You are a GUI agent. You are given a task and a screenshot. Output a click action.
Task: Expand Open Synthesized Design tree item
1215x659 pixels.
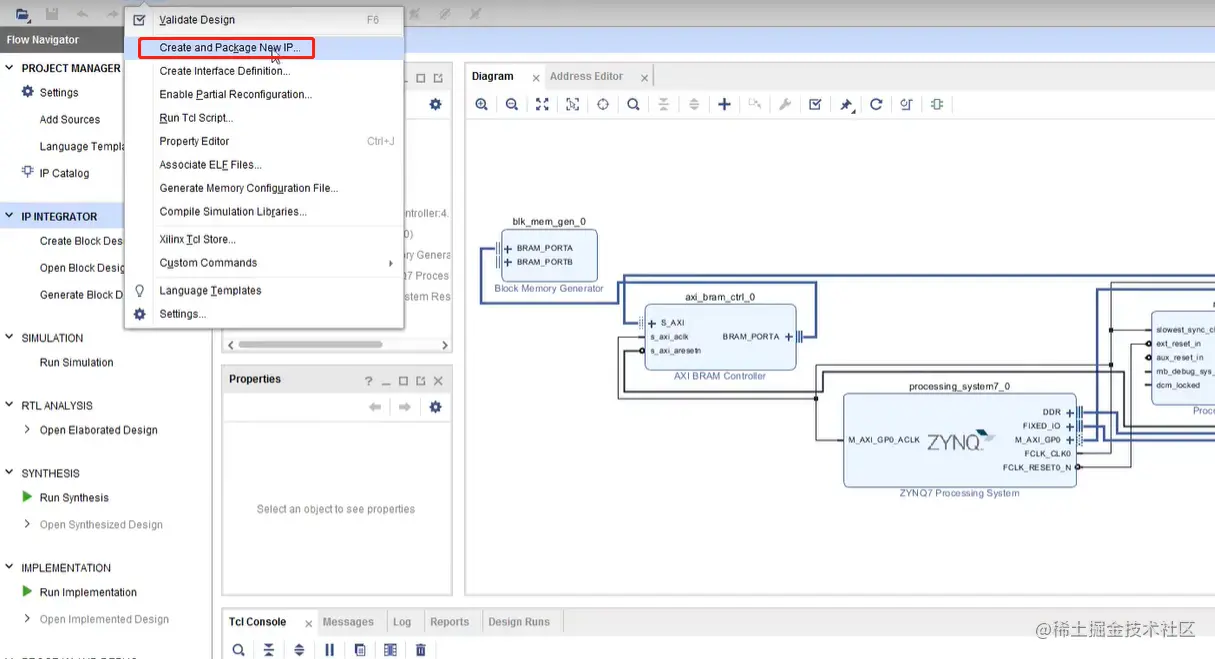[27, 524]
